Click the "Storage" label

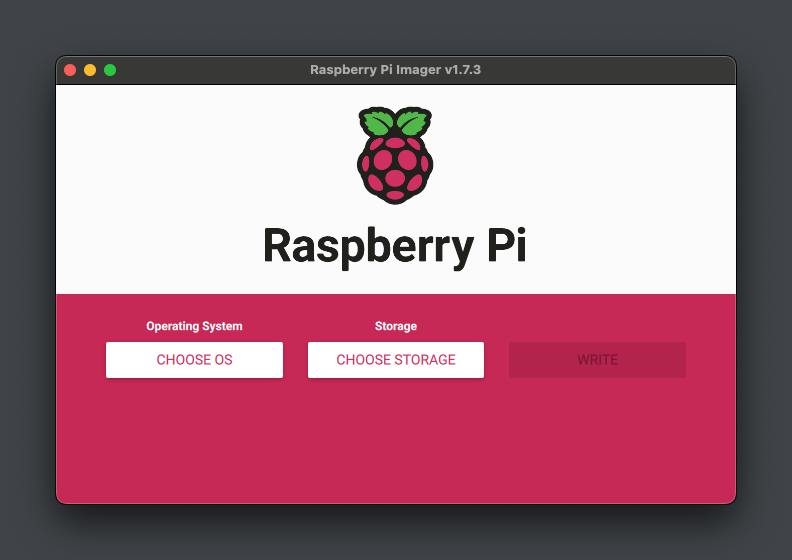click(x=395, y=326)
